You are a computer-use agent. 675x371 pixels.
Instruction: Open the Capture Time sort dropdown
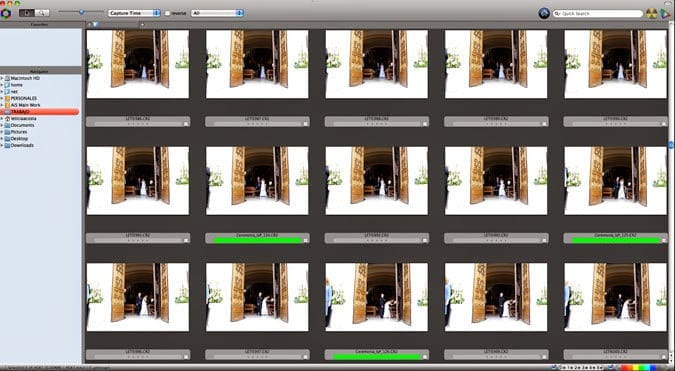134,13
